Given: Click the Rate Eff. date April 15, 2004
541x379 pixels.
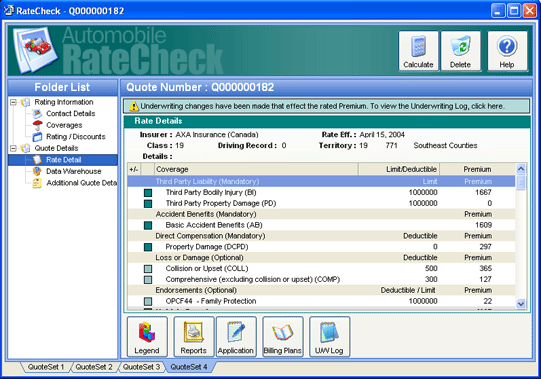Looking at the screenshot, I should (382, 135).
